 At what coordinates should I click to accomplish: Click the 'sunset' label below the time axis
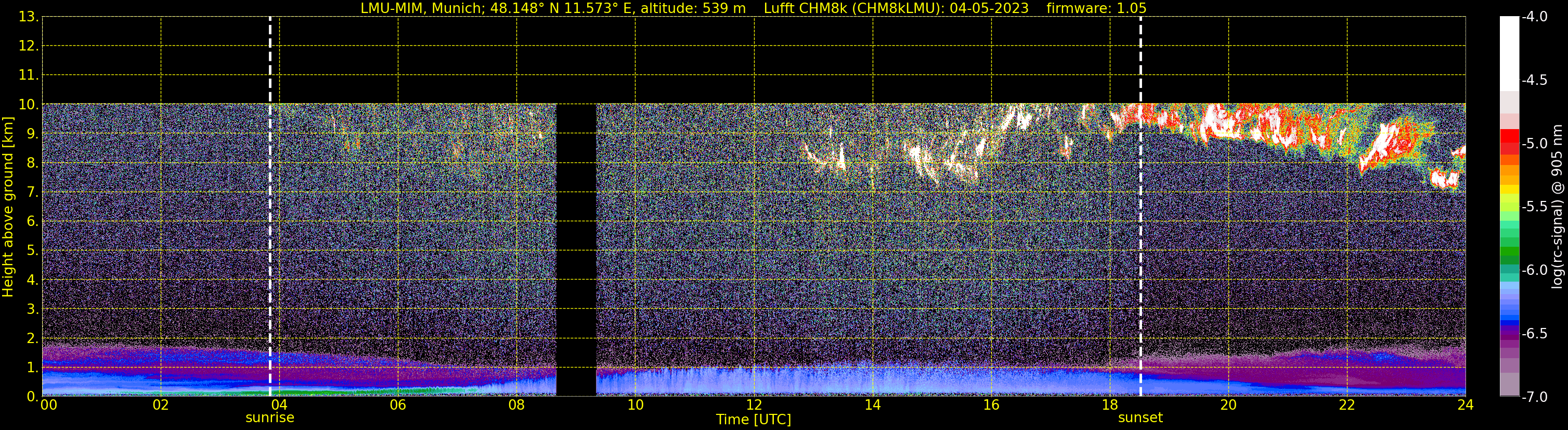tap(1140, 418)
